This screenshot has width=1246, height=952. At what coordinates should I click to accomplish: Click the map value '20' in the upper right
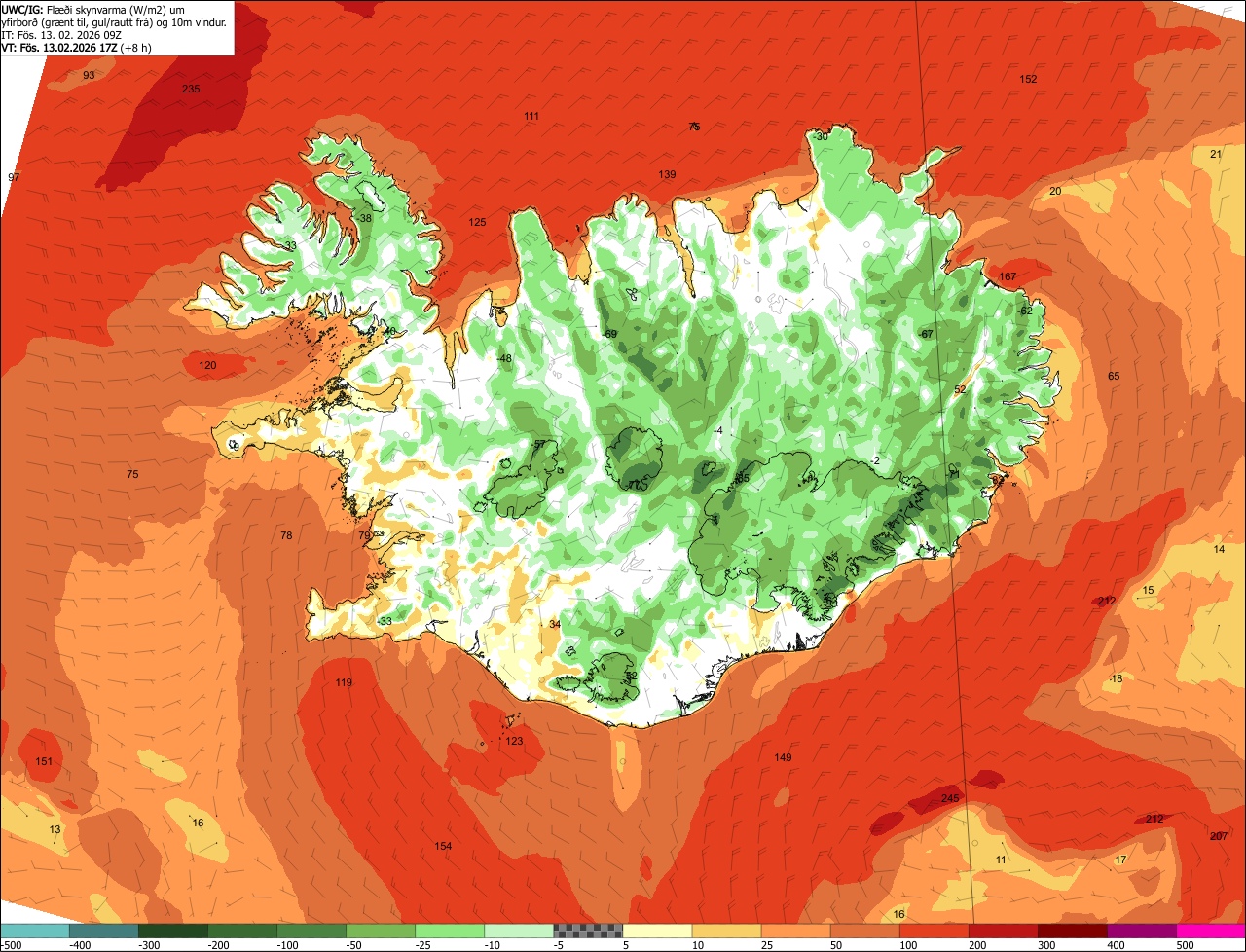pos(1055,192)
